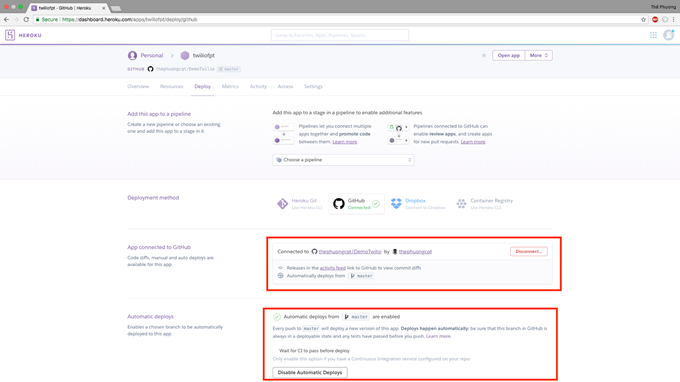This screenshot has width=680, height=382.
Task: Click master badge after Automatically deploys from
Action: tap(361, 276)
